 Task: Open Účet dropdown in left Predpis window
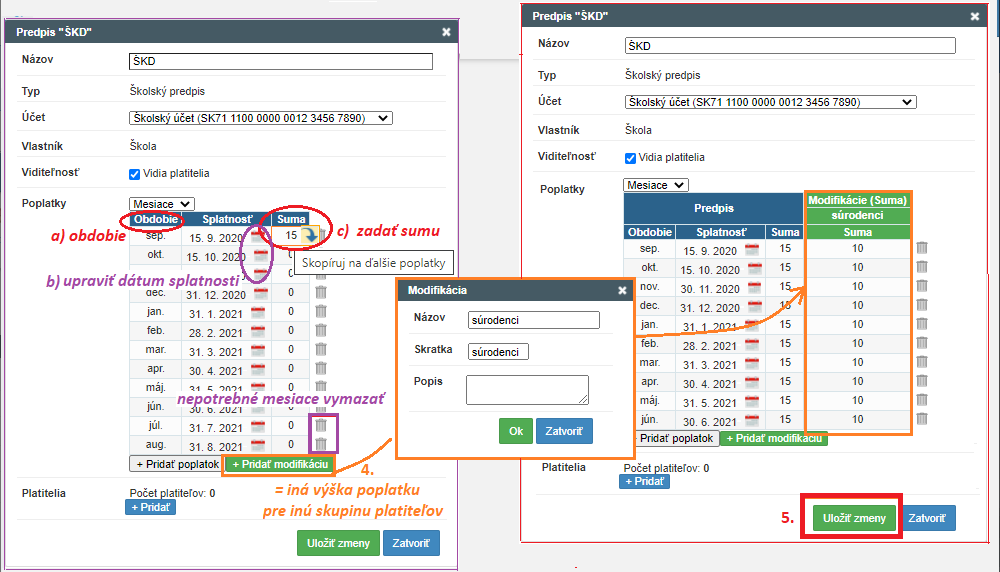coord(261,118)
